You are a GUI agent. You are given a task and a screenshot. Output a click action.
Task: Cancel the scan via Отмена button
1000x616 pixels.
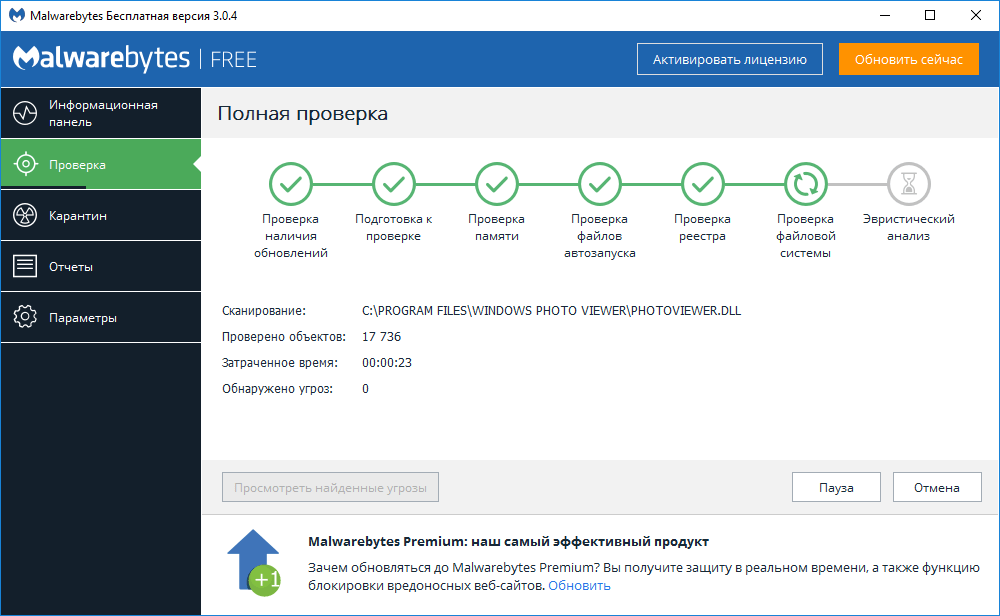[937, 487]
